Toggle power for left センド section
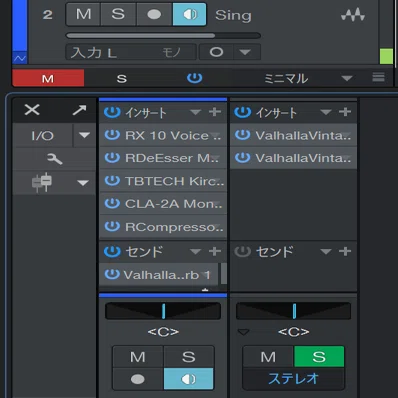398x398 pixels. (112, 252)
